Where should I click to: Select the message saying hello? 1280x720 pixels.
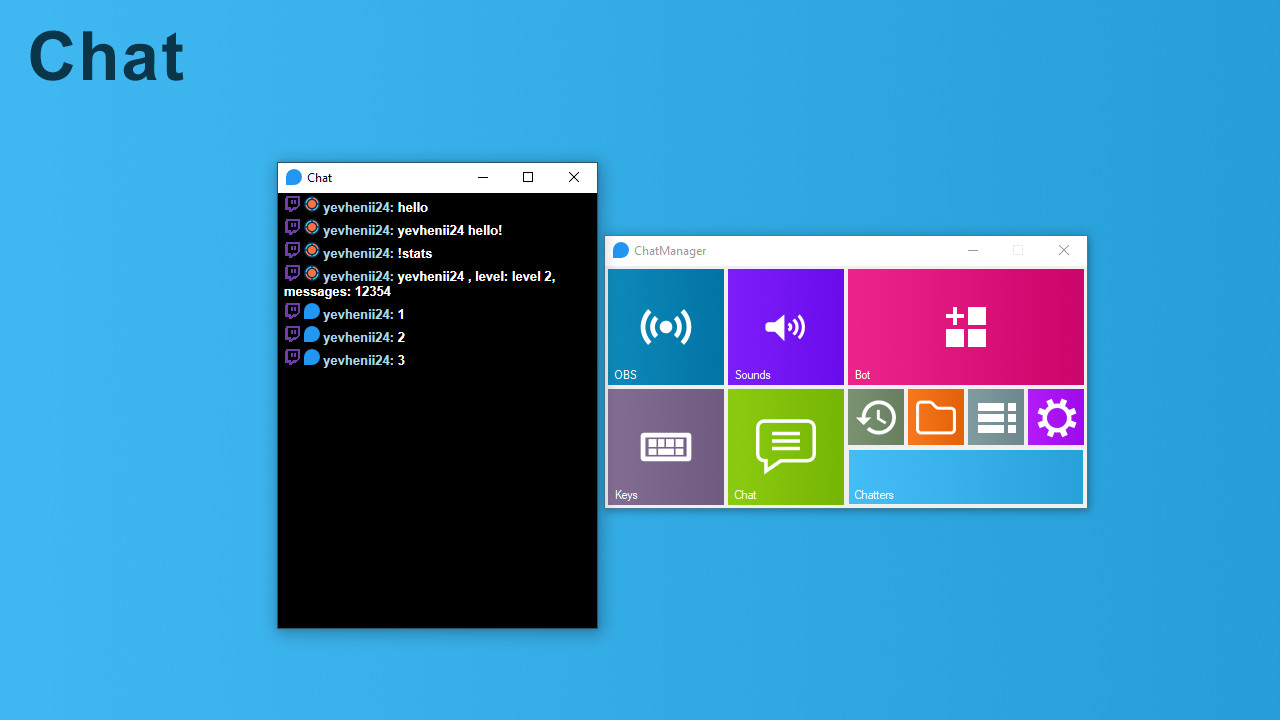pyautogui.click(x=378, y=207)
